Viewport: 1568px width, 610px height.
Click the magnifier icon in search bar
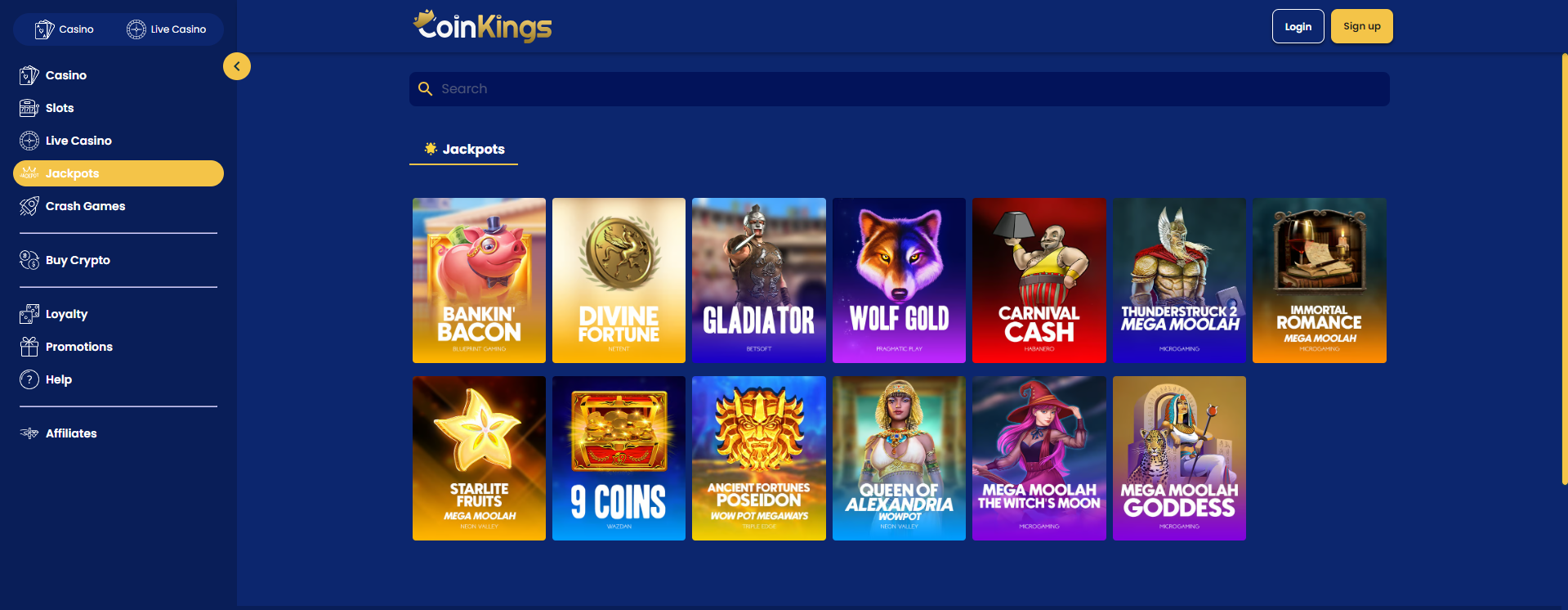click(425, 88)
